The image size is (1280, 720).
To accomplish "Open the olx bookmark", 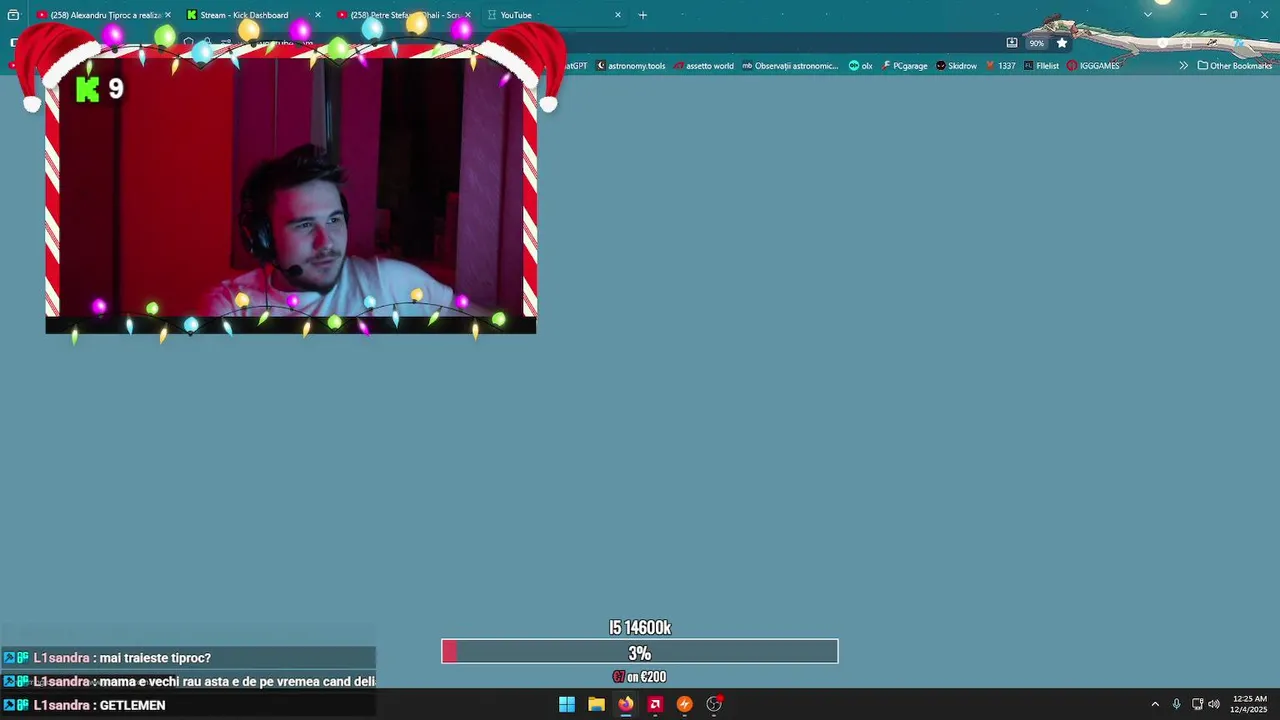I will click(x=860, y=66).
